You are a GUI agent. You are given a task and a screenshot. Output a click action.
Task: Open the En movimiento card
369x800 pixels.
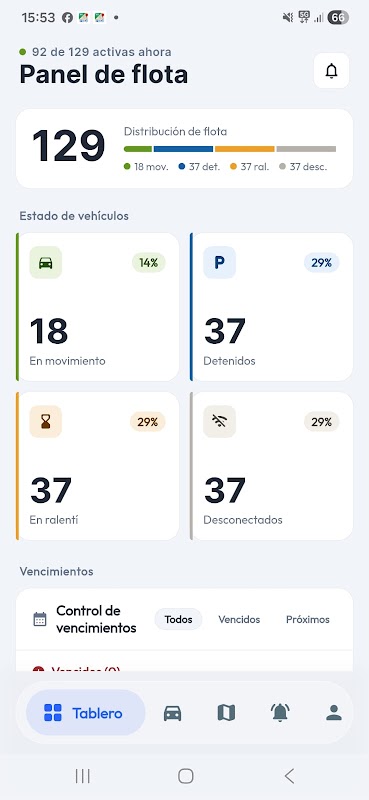pos(97,307)
